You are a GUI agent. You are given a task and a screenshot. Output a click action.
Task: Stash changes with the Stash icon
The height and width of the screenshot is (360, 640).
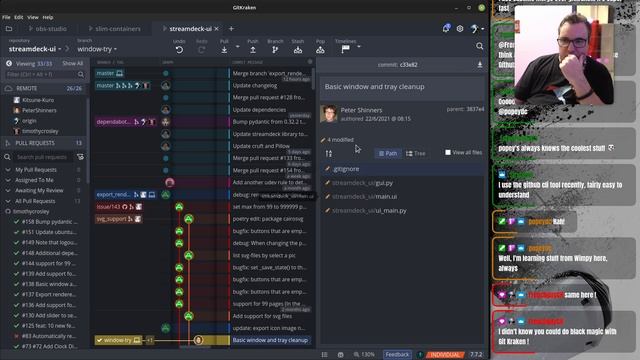point(298,50)
